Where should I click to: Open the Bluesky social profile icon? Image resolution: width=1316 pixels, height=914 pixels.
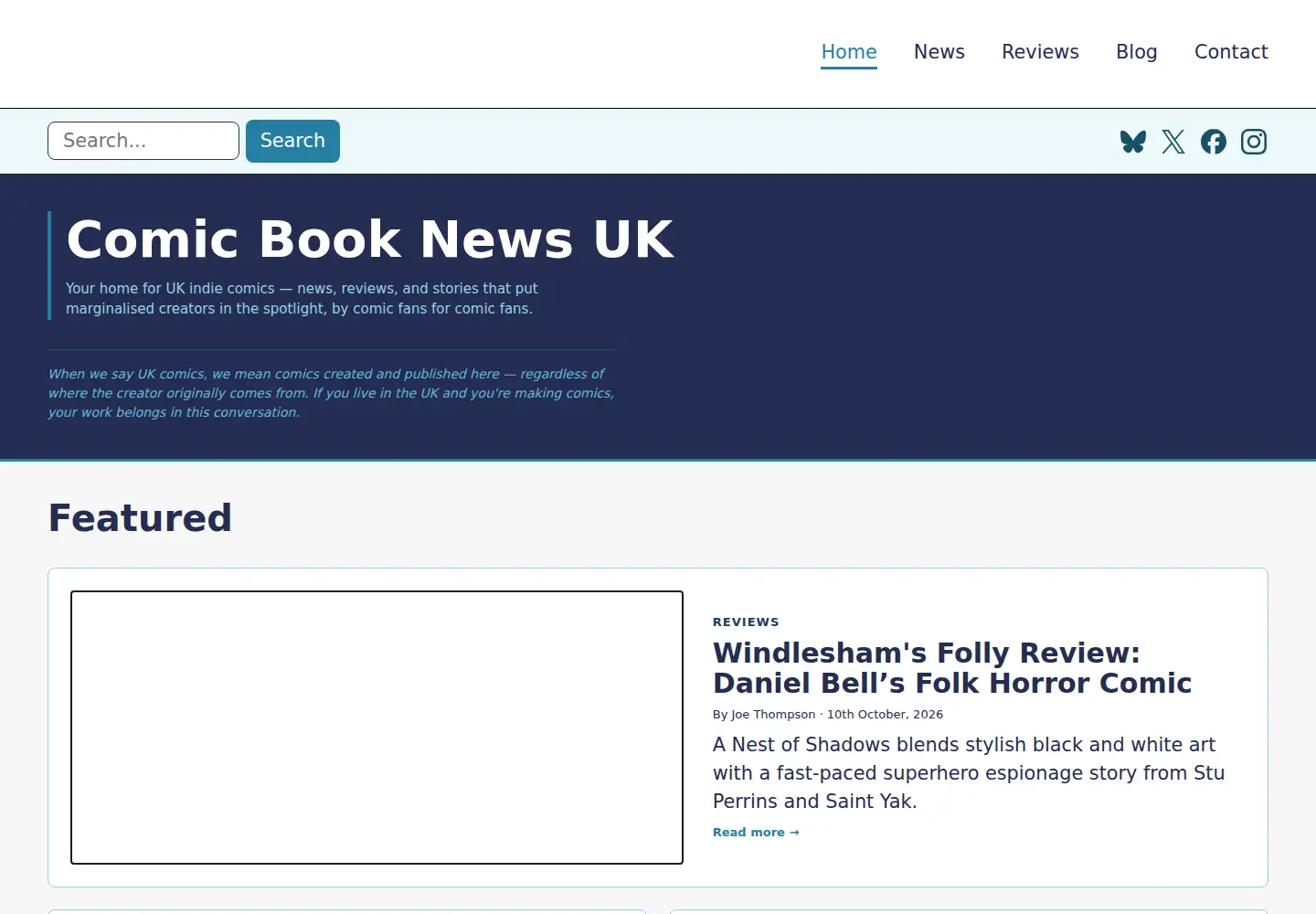[x=1133, y=142]
